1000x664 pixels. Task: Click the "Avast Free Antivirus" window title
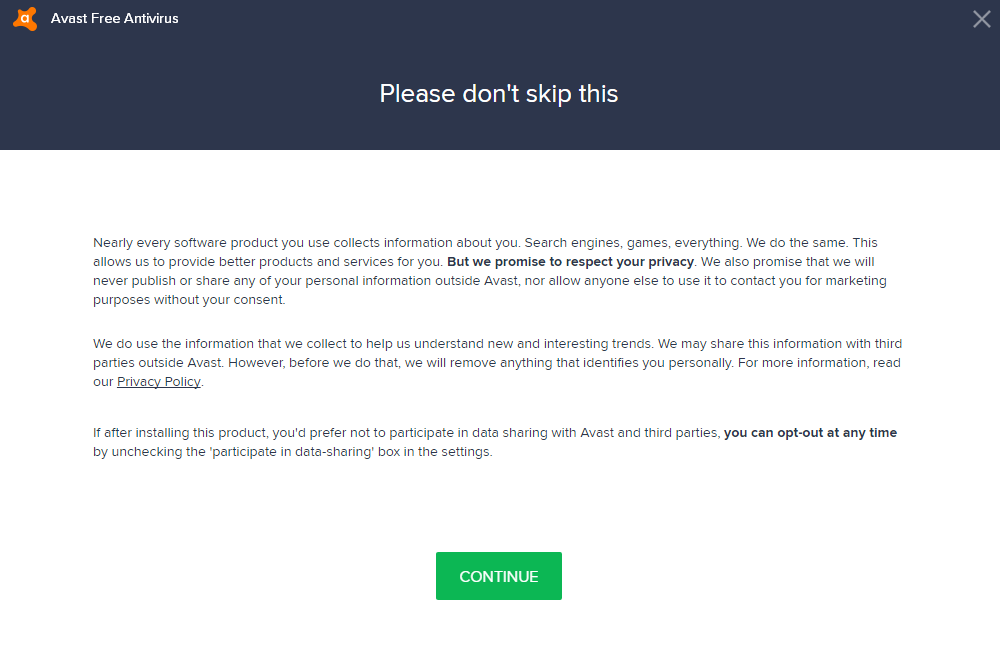click(115, 19)
